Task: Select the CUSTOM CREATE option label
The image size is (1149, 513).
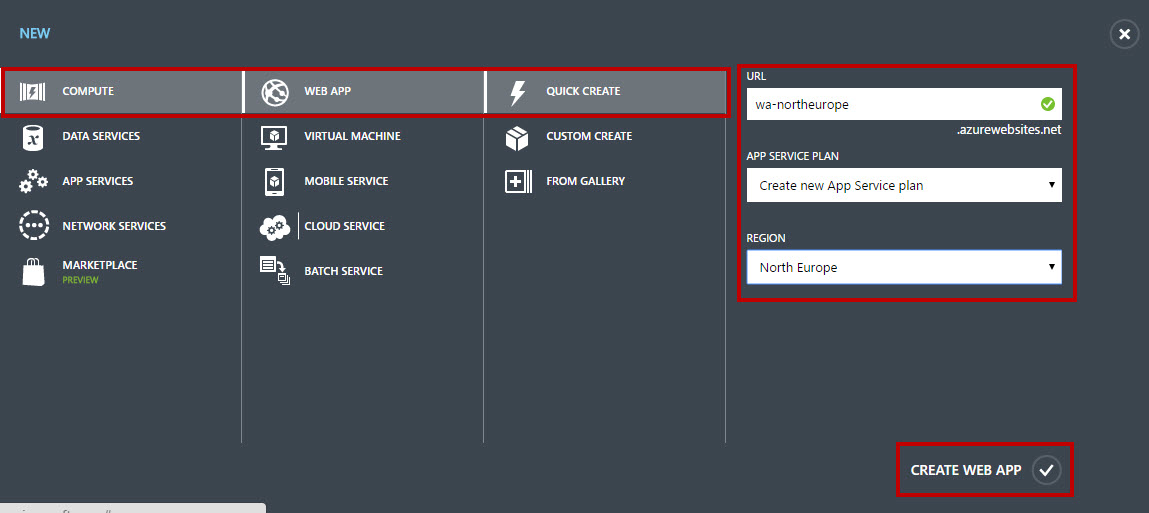Action: coord(589,136)
